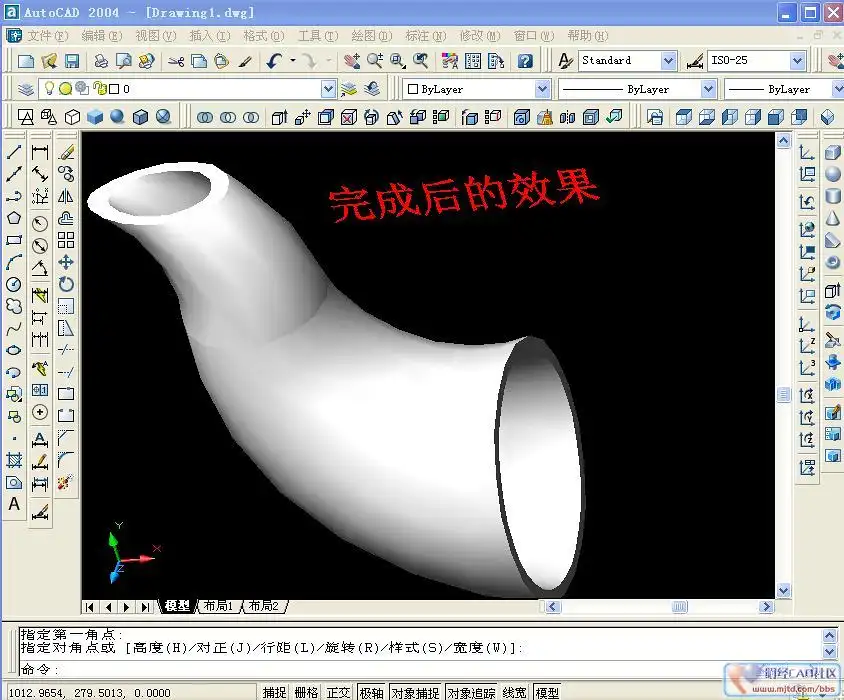
Task: Open the ByLayer color control box
Action: pyautogui.click(x=476, y=89)
